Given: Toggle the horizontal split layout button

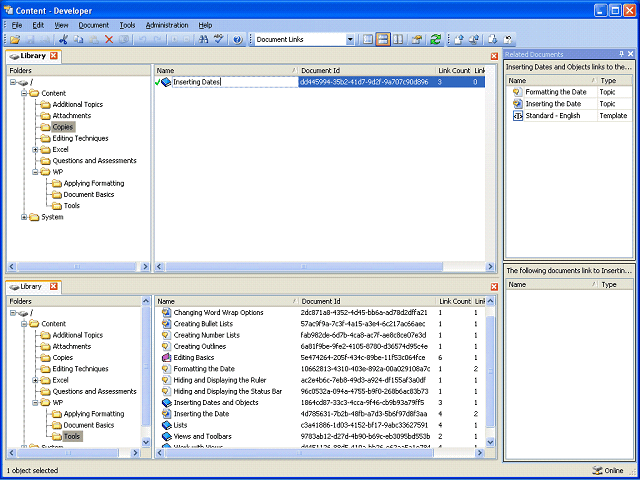Looking at the screenshot, I should (x=383, y=40).
